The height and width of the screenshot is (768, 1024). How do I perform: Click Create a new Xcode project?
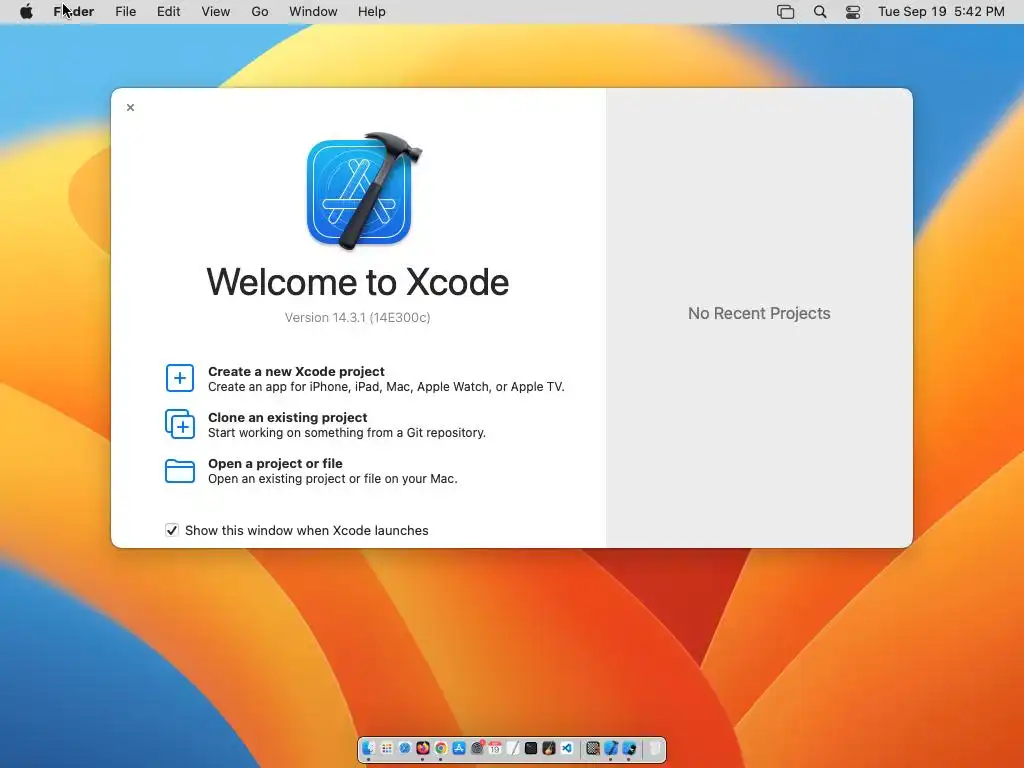click(296, 372)
